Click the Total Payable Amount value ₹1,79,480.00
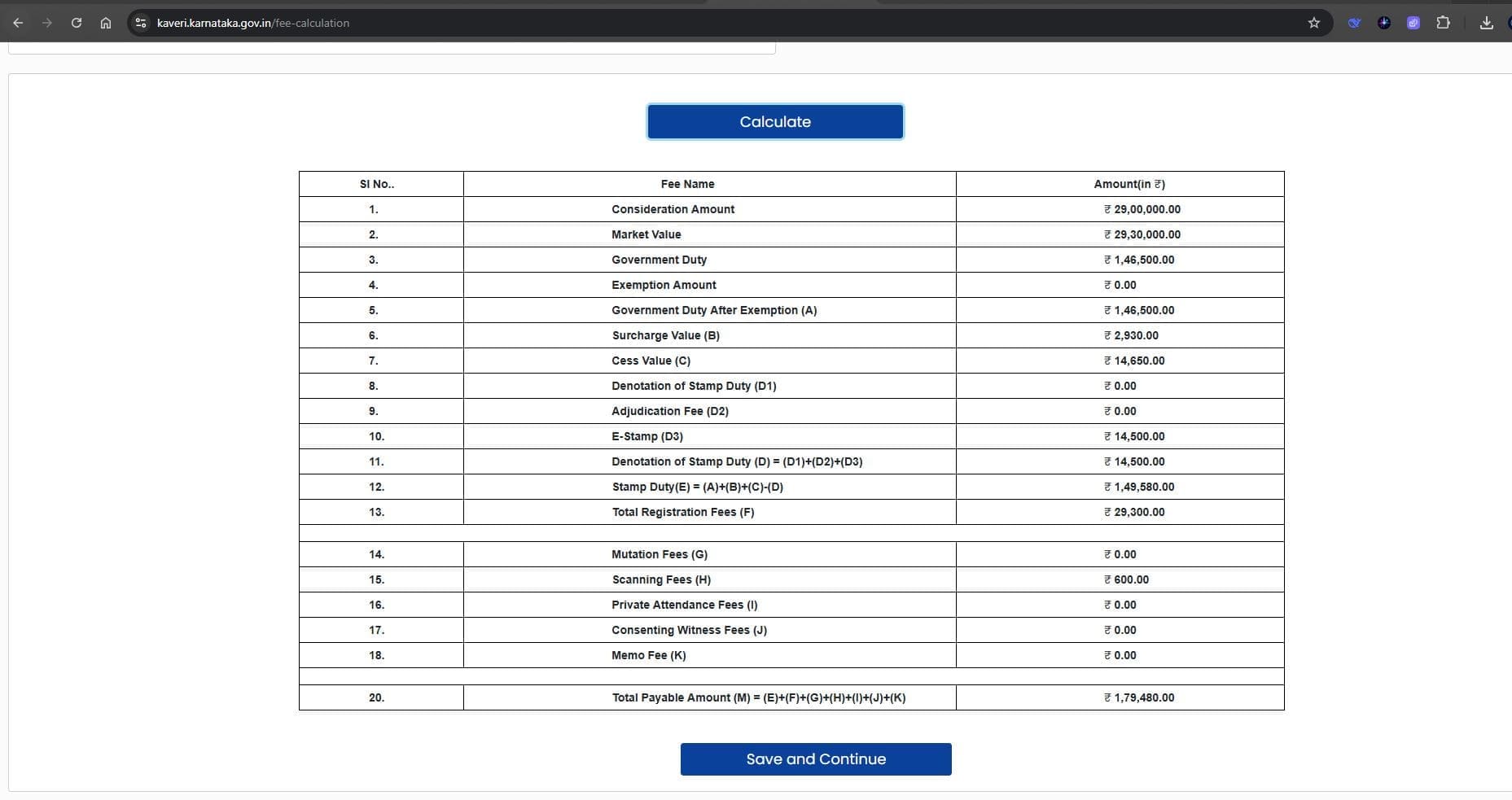 [x=1138, y=697]
